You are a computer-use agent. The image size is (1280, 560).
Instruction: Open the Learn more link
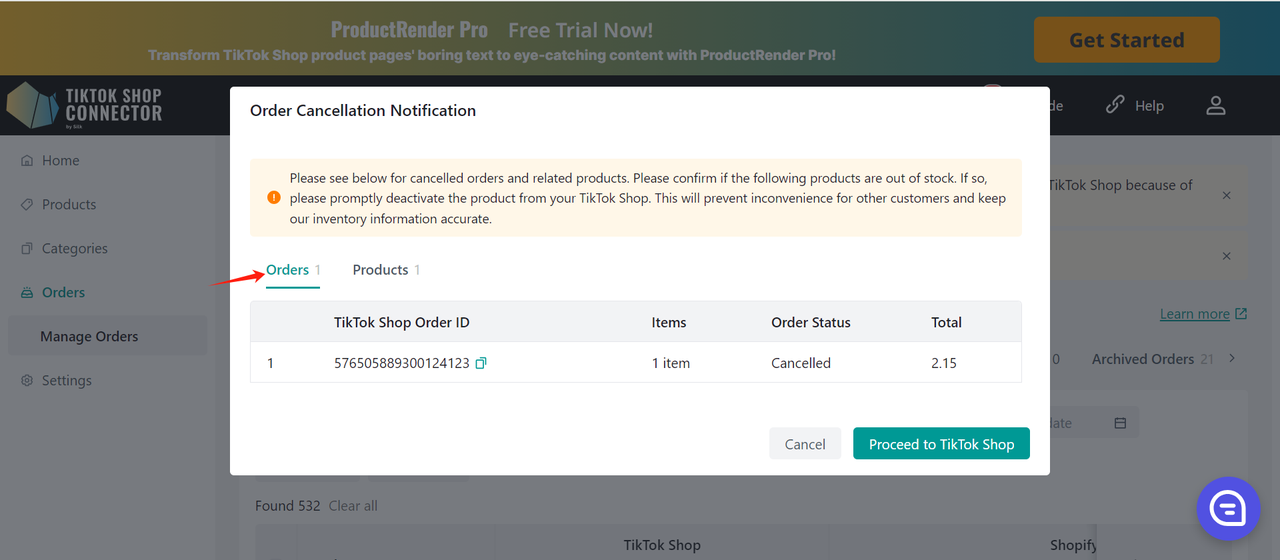pos(1195,314)
